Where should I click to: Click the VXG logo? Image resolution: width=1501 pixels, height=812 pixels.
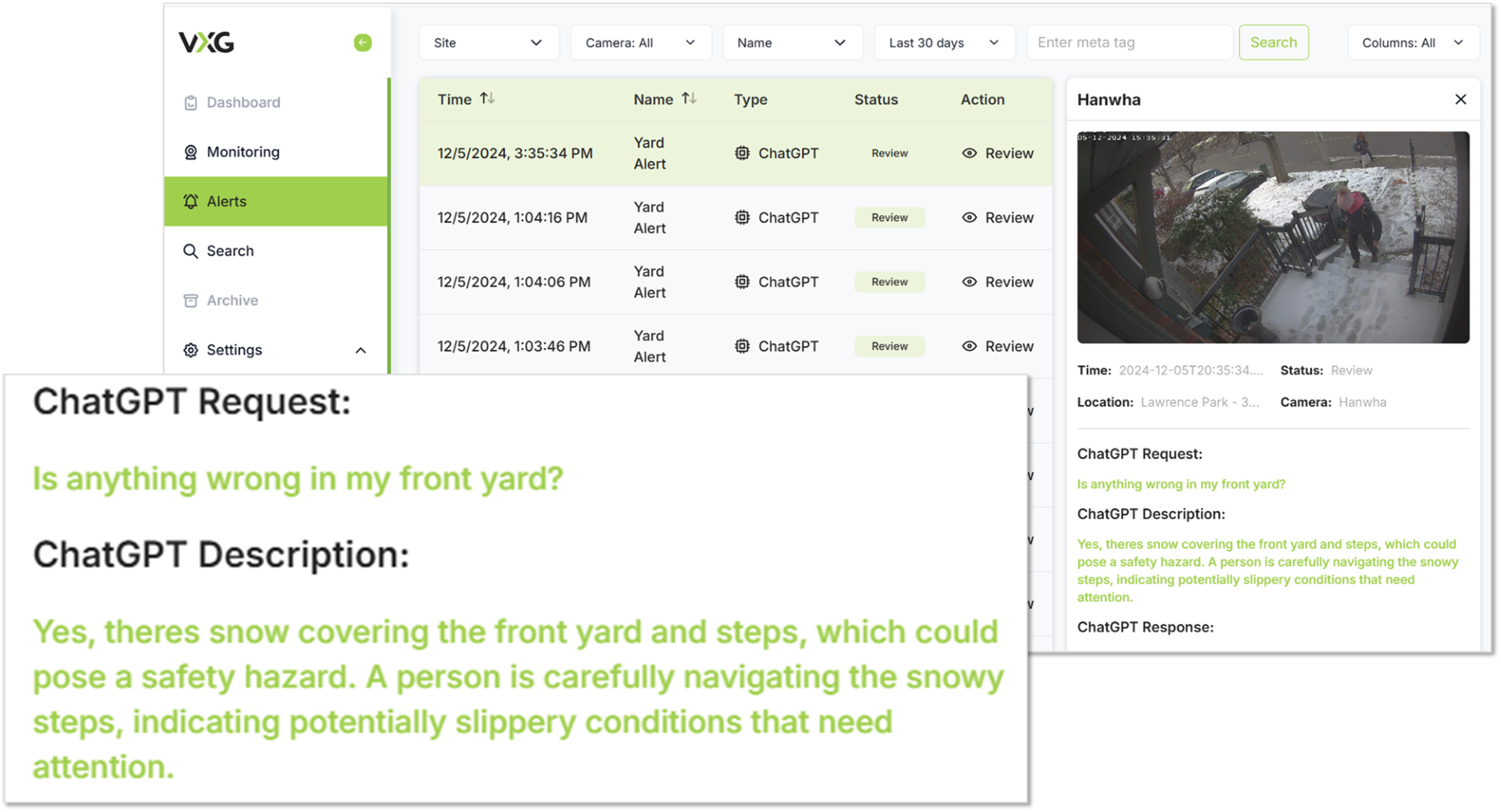(206, 42)
